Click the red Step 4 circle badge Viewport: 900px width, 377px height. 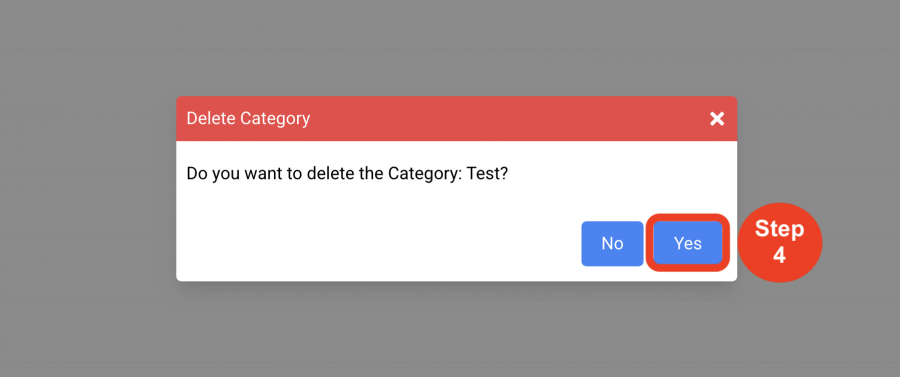click(779, 242)
